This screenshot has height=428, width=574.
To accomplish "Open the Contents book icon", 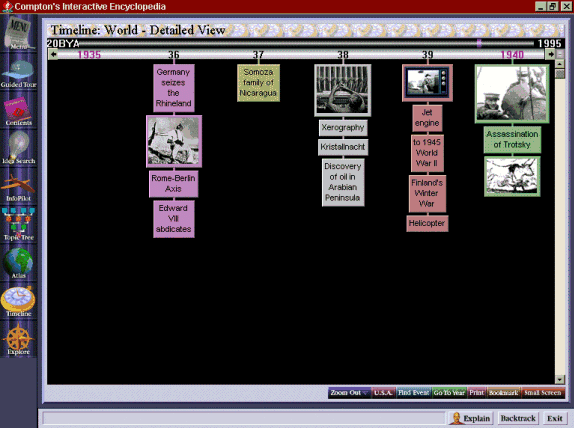I will tap(18, 112).
